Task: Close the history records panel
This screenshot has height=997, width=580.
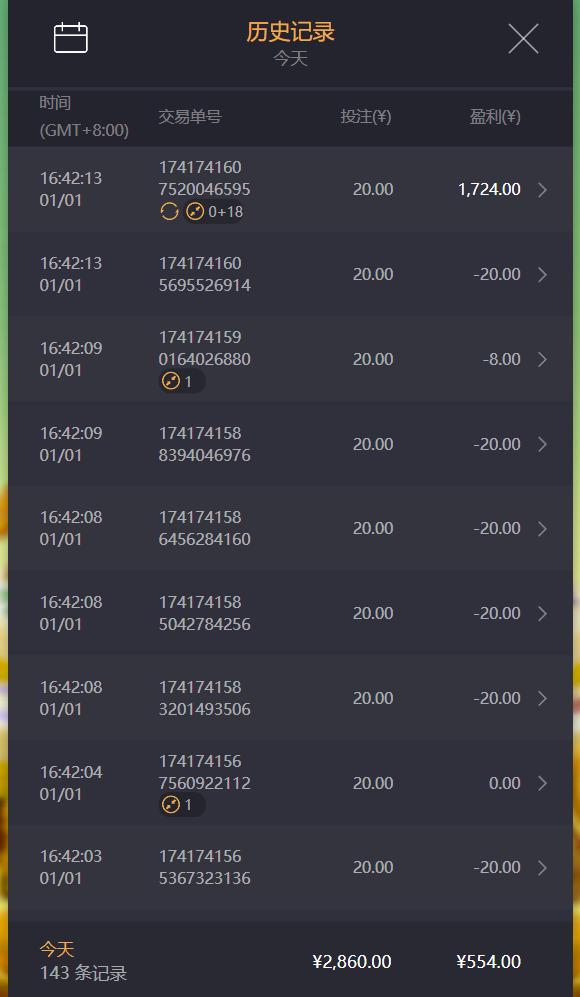Action: click(x=523, y=39)
